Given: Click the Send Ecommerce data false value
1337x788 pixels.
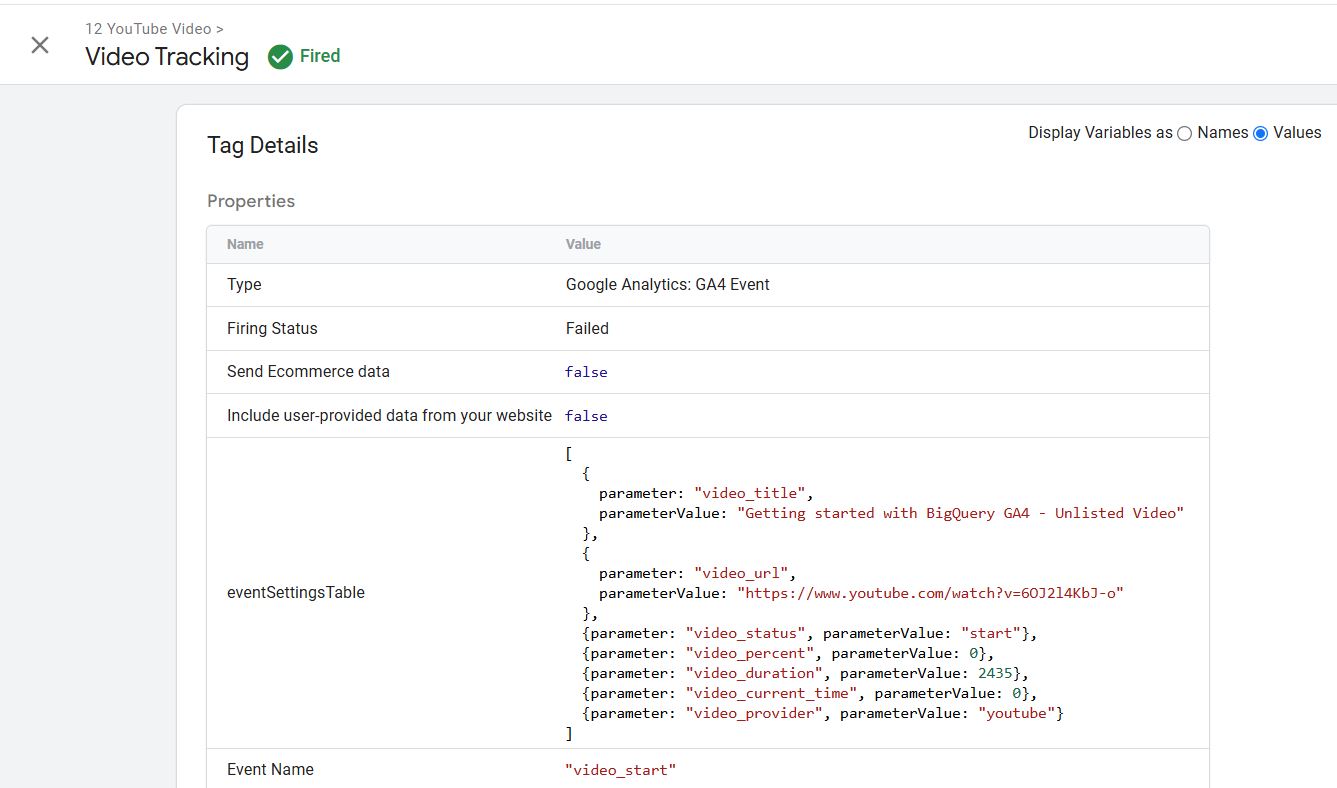Looking at the screenshot, I should click(x=586, y=372).
